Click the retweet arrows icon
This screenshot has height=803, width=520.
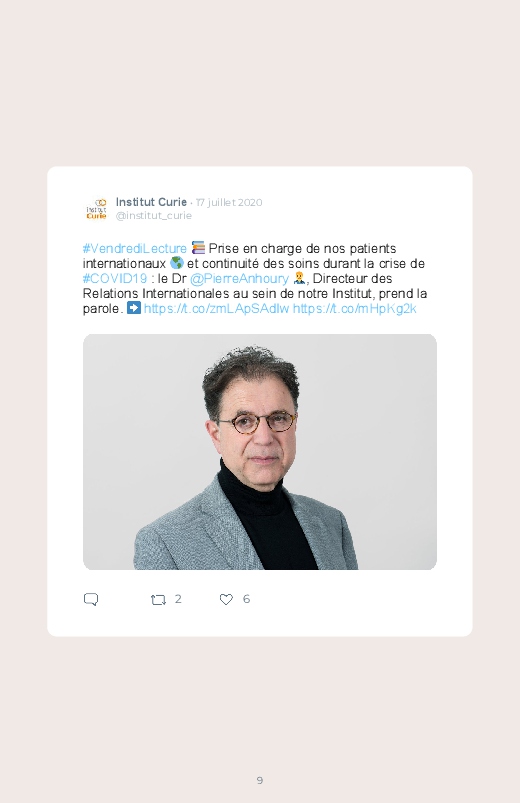point(158,600)
